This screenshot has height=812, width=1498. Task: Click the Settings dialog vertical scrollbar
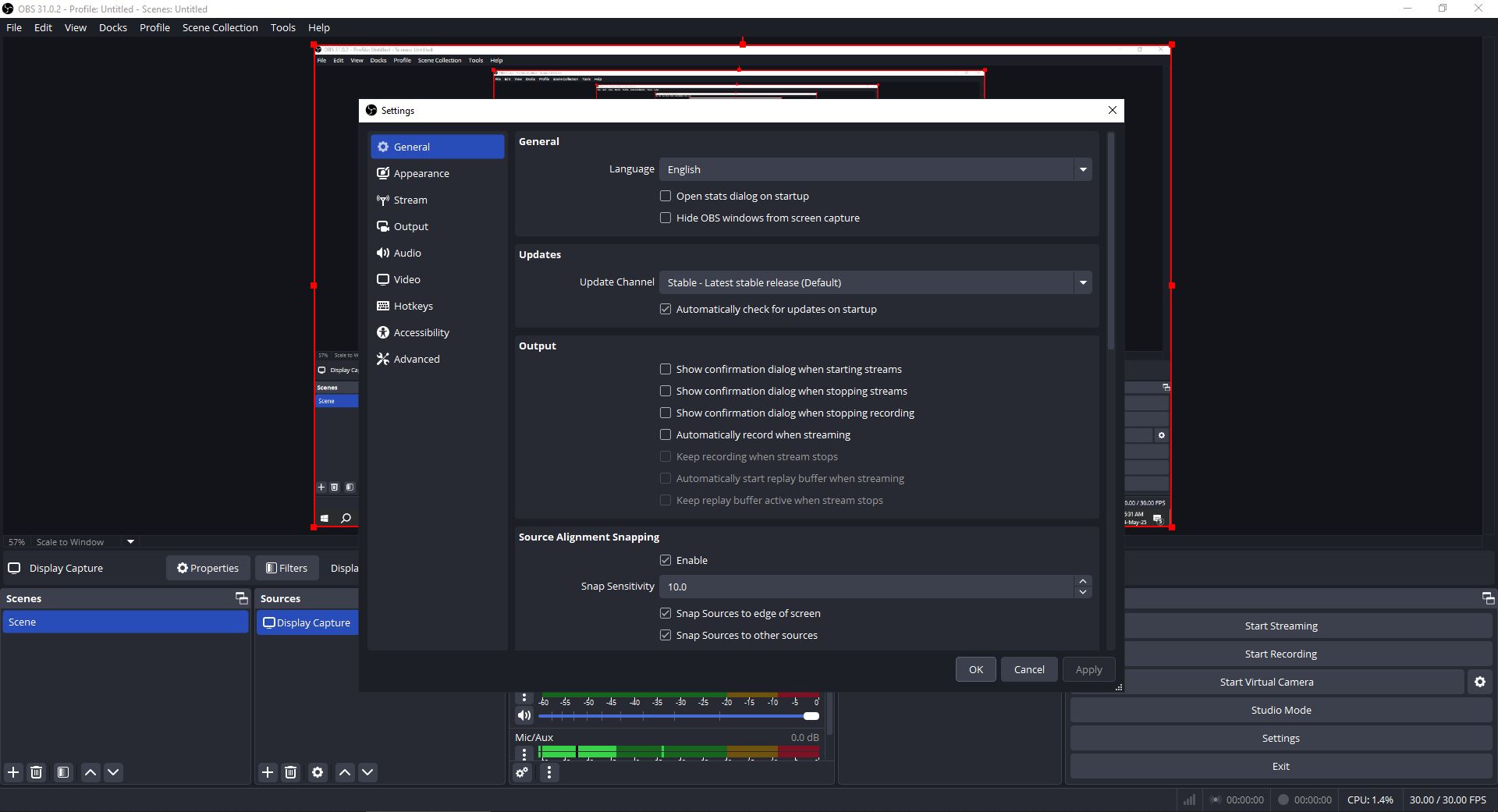tap(1110, 242)
